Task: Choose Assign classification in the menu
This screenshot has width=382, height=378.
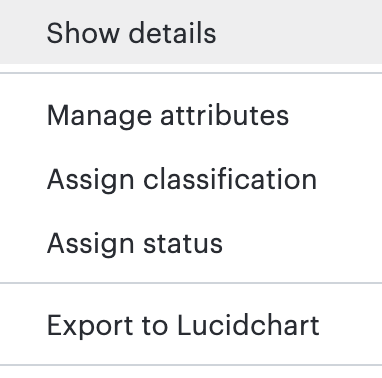Action: click(191, 179)
